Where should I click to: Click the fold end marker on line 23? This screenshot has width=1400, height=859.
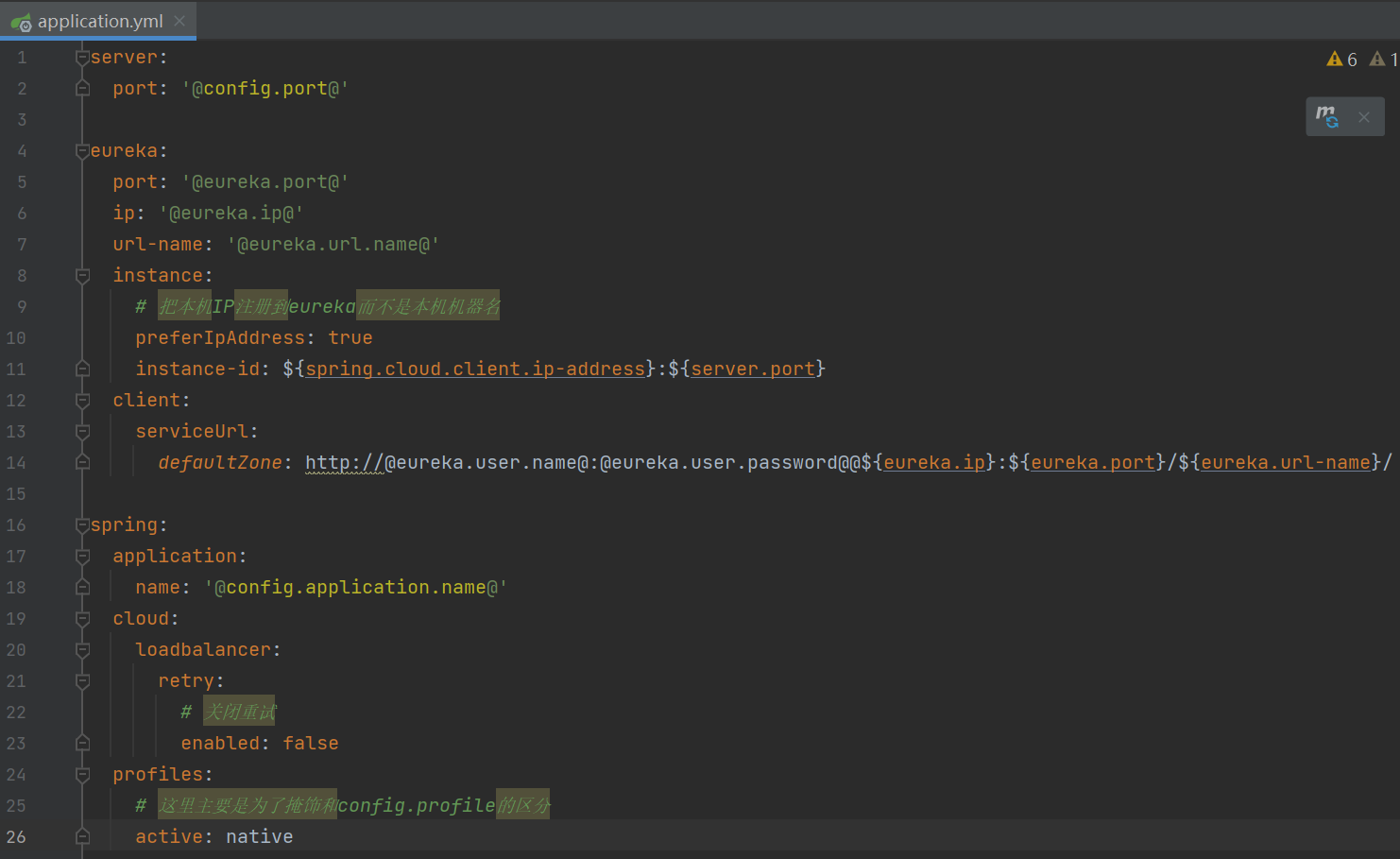[82, 743]
